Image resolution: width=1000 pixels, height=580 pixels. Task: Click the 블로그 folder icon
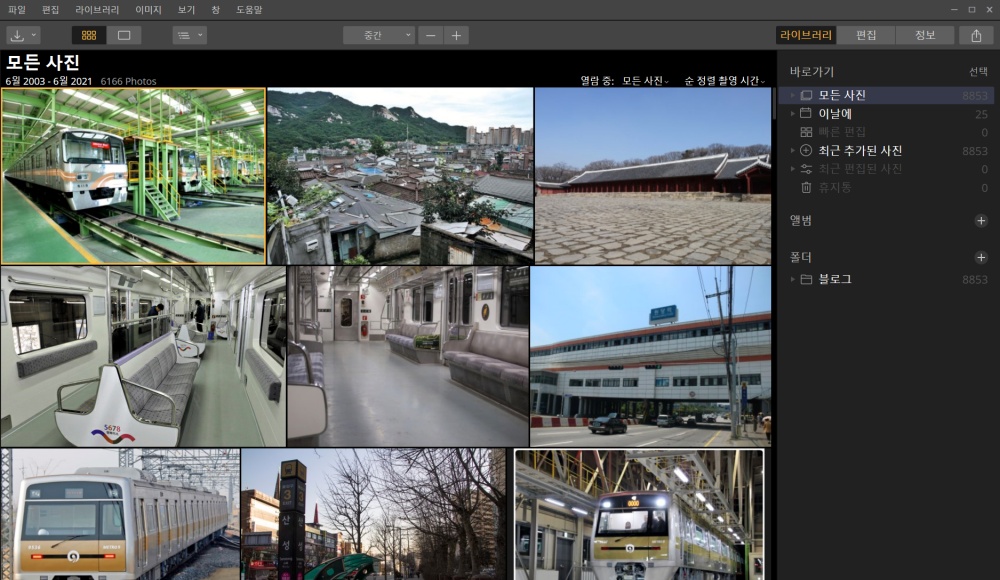806,279
